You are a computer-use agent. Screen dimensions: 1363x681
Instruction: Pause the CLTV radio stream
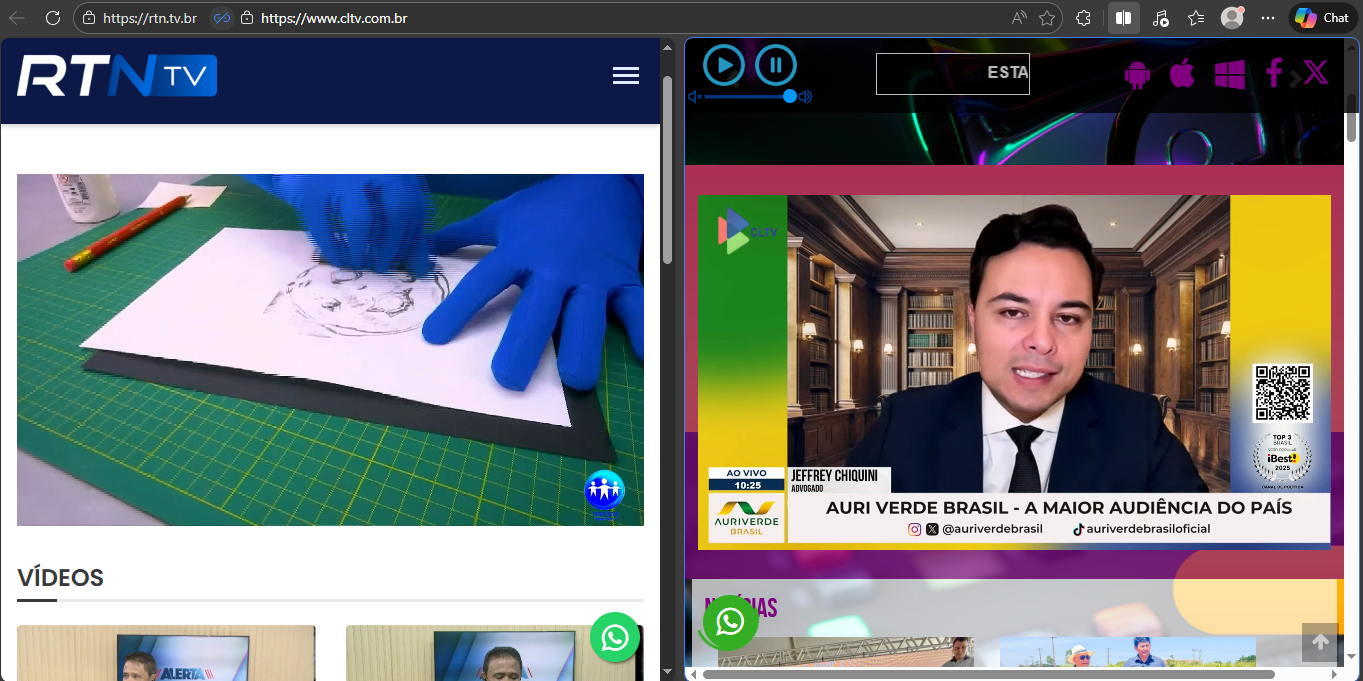pos(776,66)
